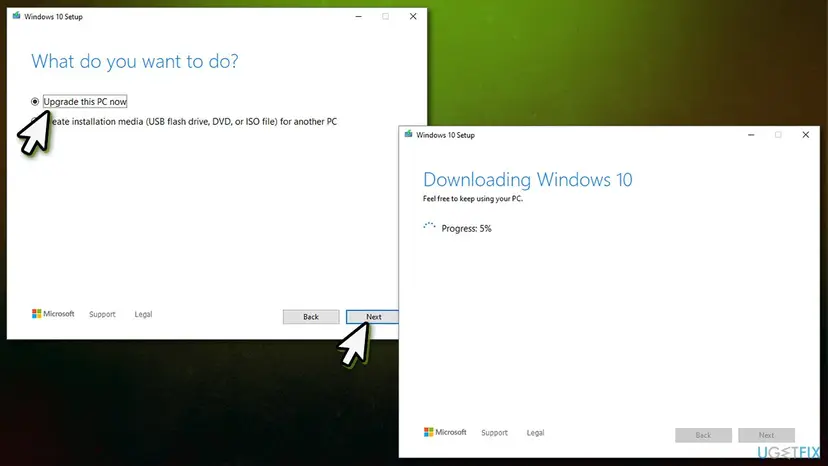Click the greyed-out Next button in the Downloading window
Viewport: 828px width, 466px height.
coord(766,435)
